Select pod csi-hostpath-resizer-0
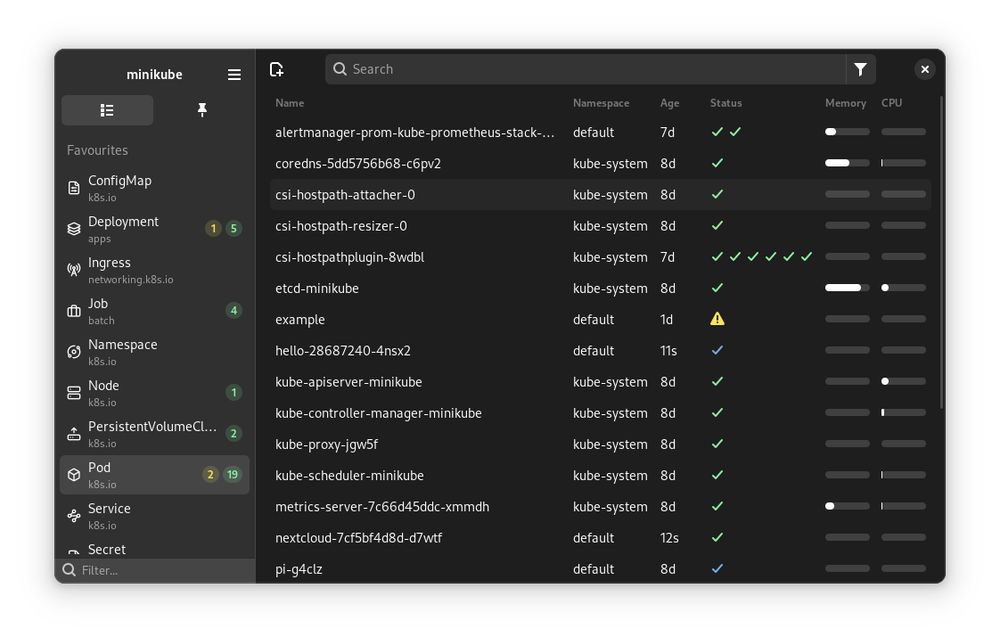 click(x=600, y=226)
